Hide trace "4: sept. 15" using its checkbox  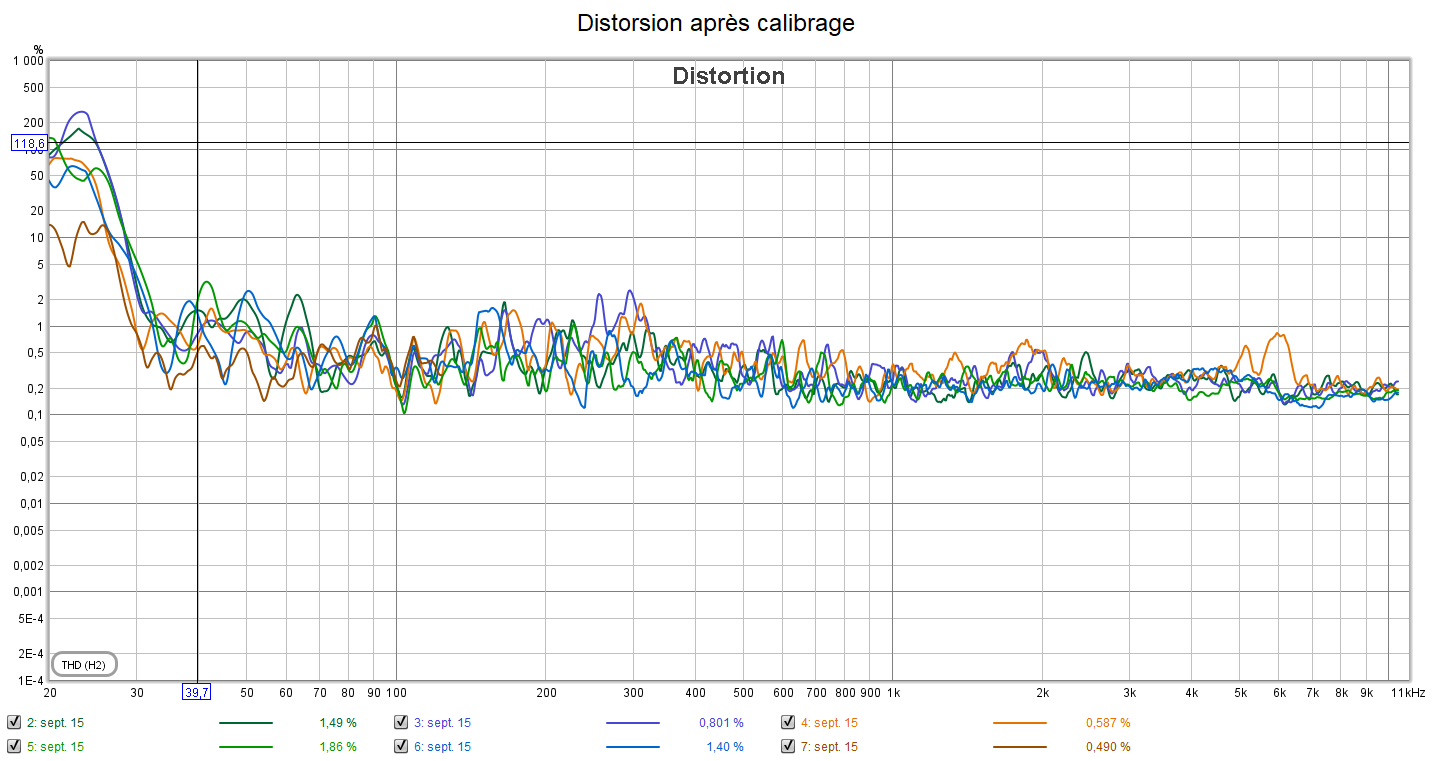click(x=788, y=722)
